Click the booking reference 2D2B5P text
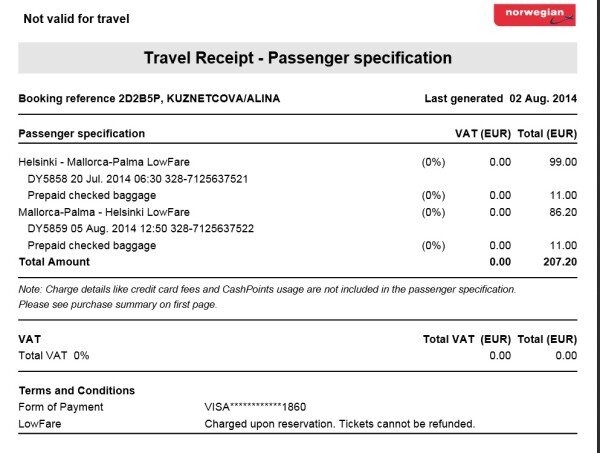The height and width of the screenshot is (453, 600). pos(91,99)
